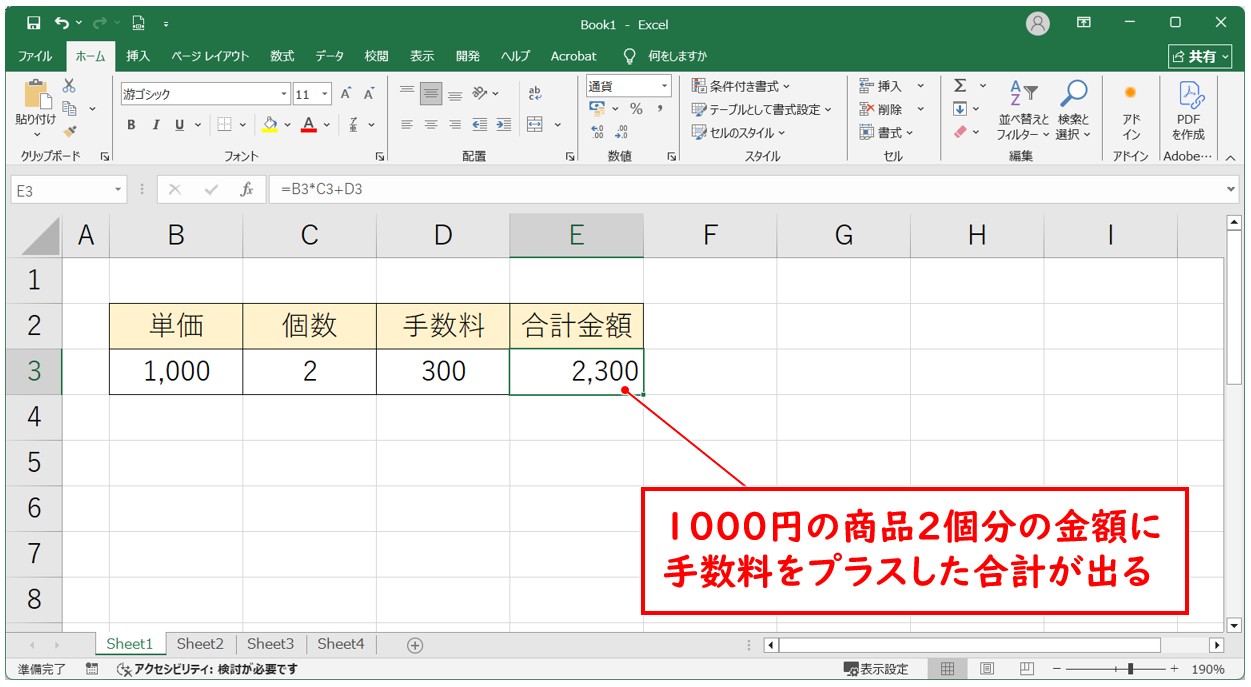
Task: Click the アドイン add-ins icon
Action: (x=1131, y=110)
